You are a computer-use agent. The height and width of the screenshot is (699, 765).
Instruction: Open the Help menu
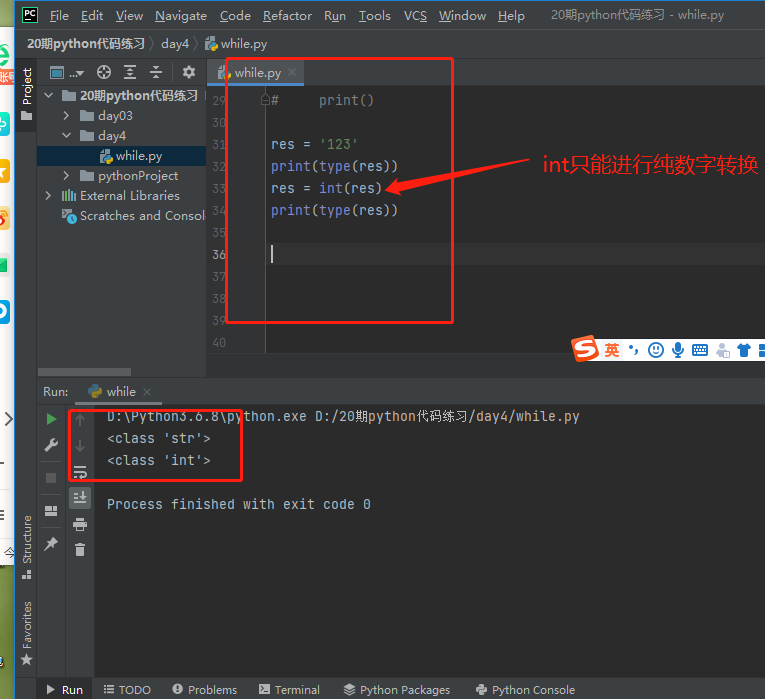(511, 16)
